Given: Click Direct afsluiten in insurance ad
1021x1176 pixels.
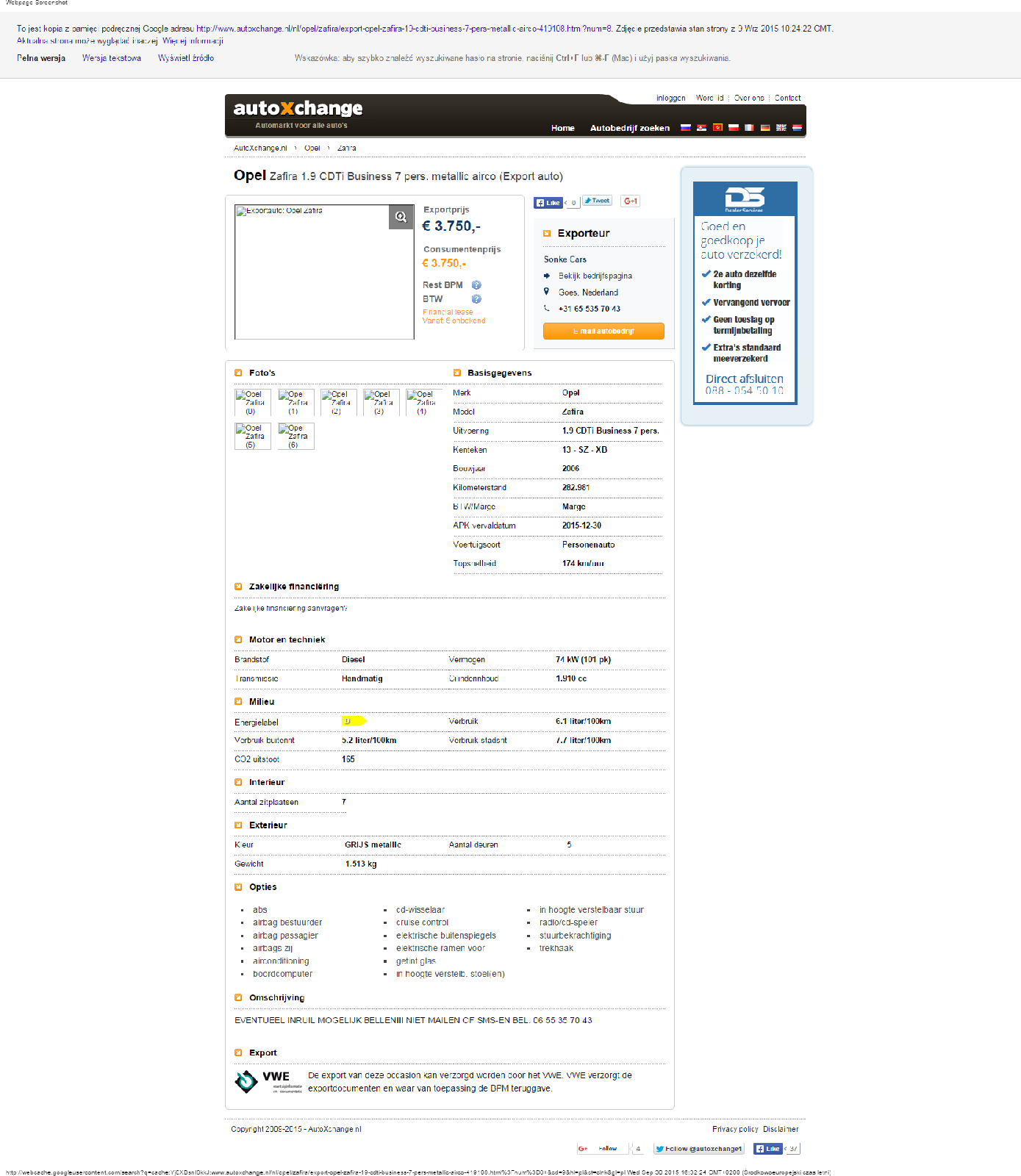Looking at the screenshot, I should 745,379.
